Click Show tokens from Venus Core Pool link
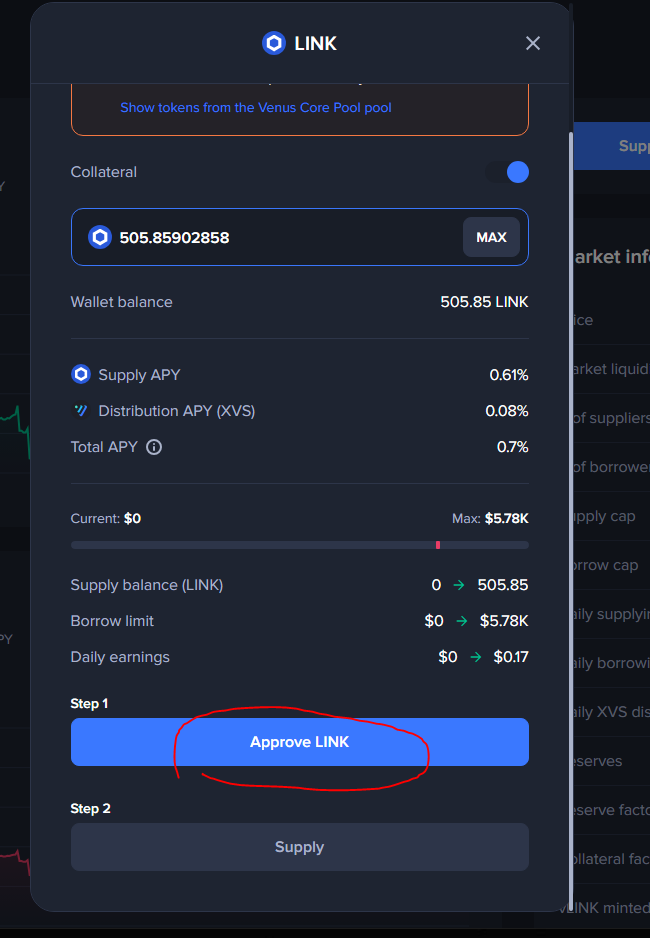 coord(256,108)
